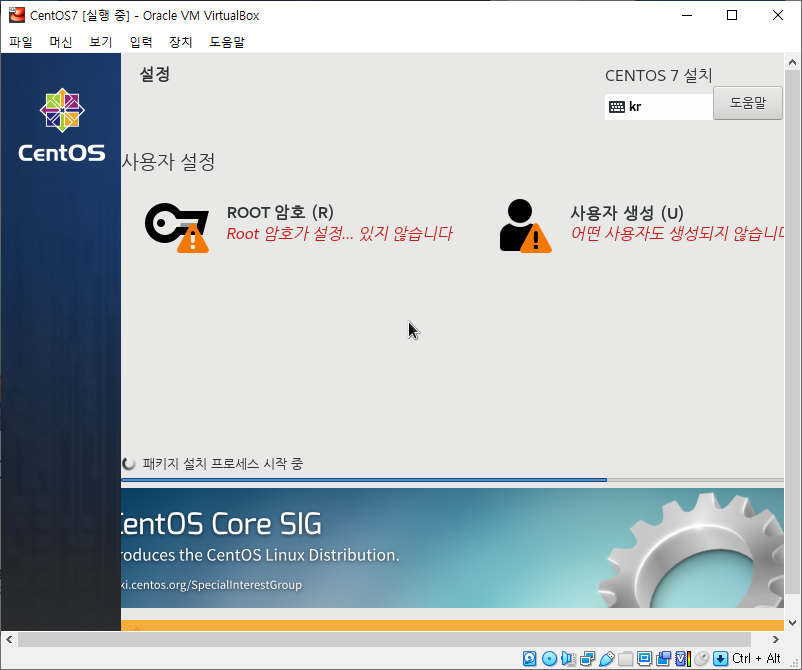Click the VirtualBox app icon in title bar
This screenshot has height=670, width=802.
(16, 15)
